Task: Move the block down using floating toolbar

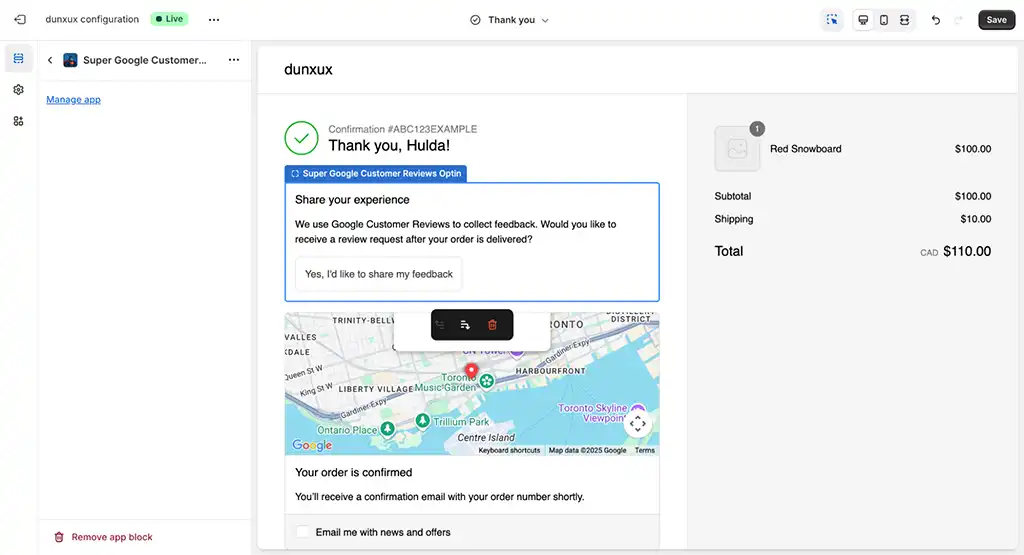Action: coord(465,325)
